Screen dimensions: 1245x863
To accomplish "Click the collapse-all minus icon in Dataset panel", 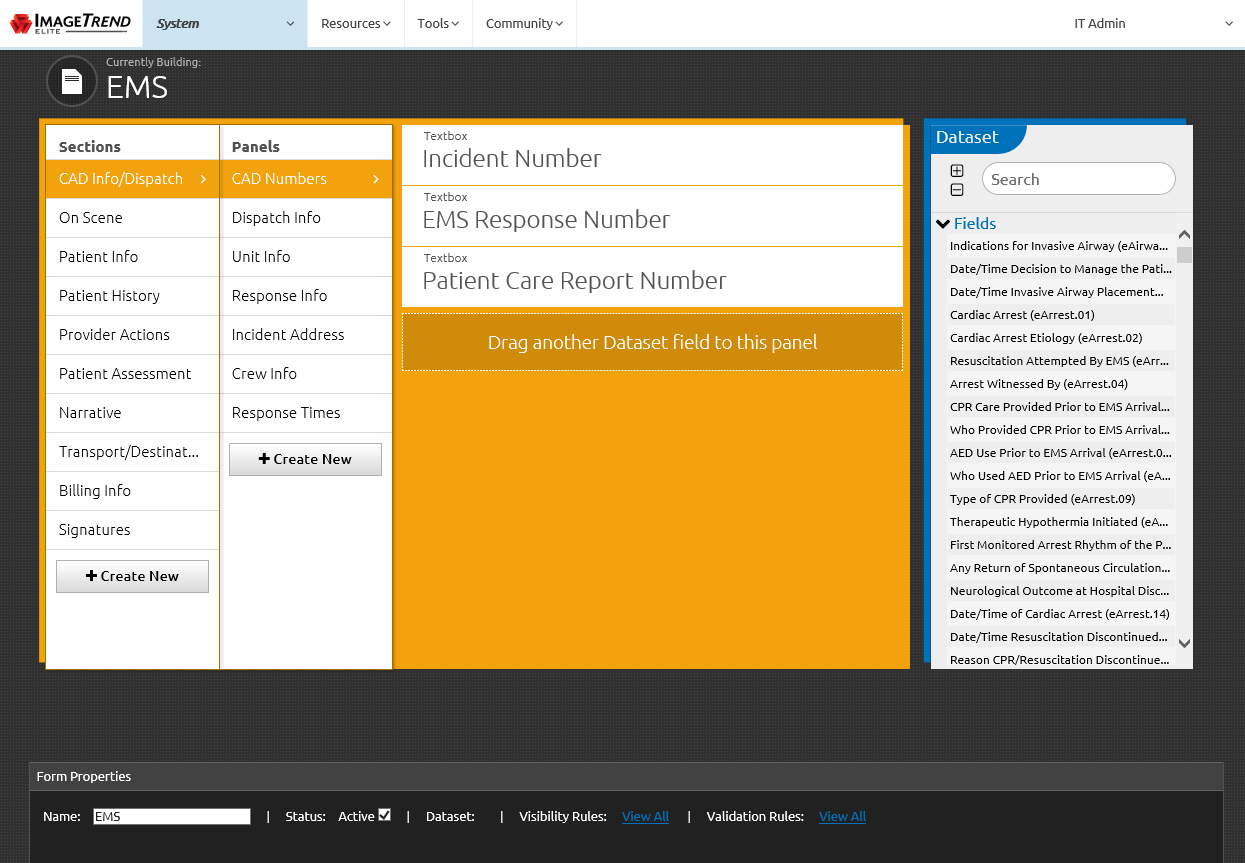I will point(957,188).
